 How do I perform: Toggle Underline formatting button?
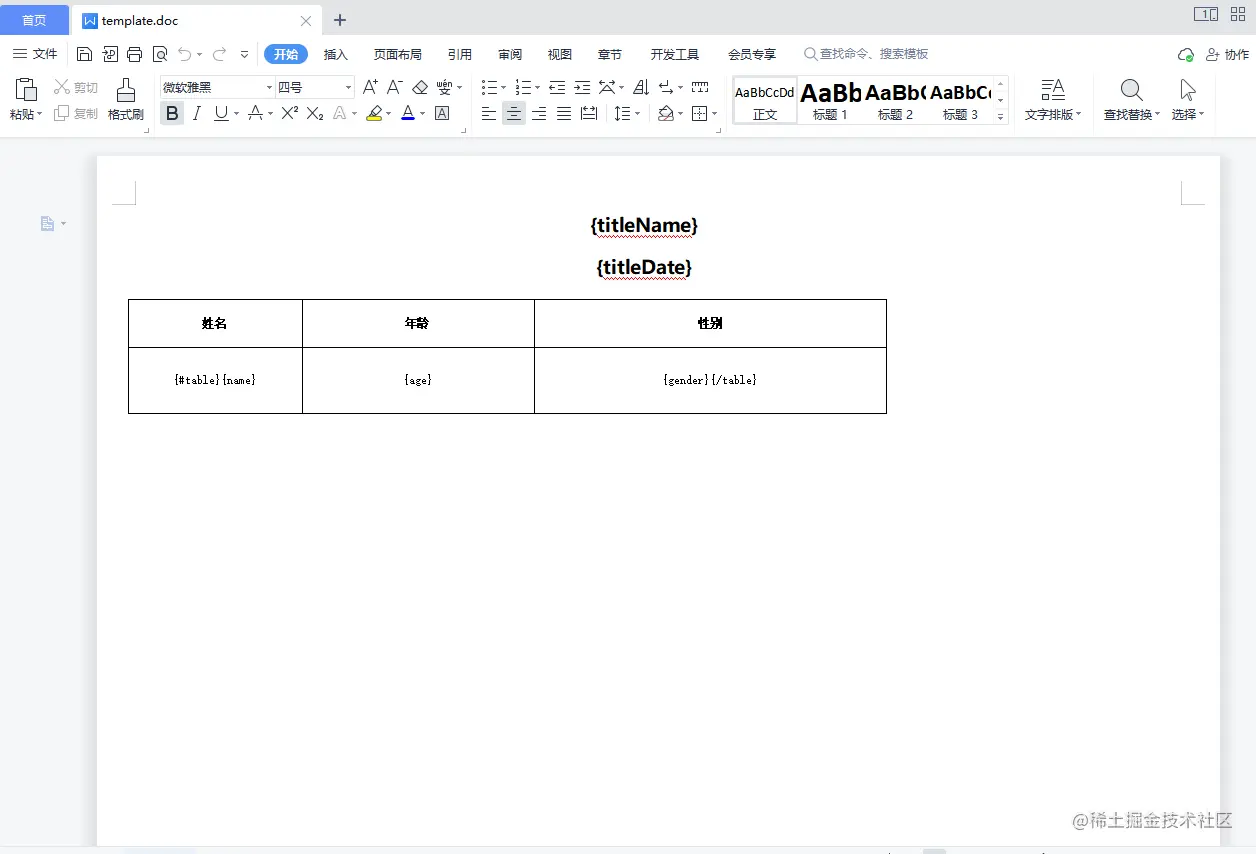coord(221,114)
